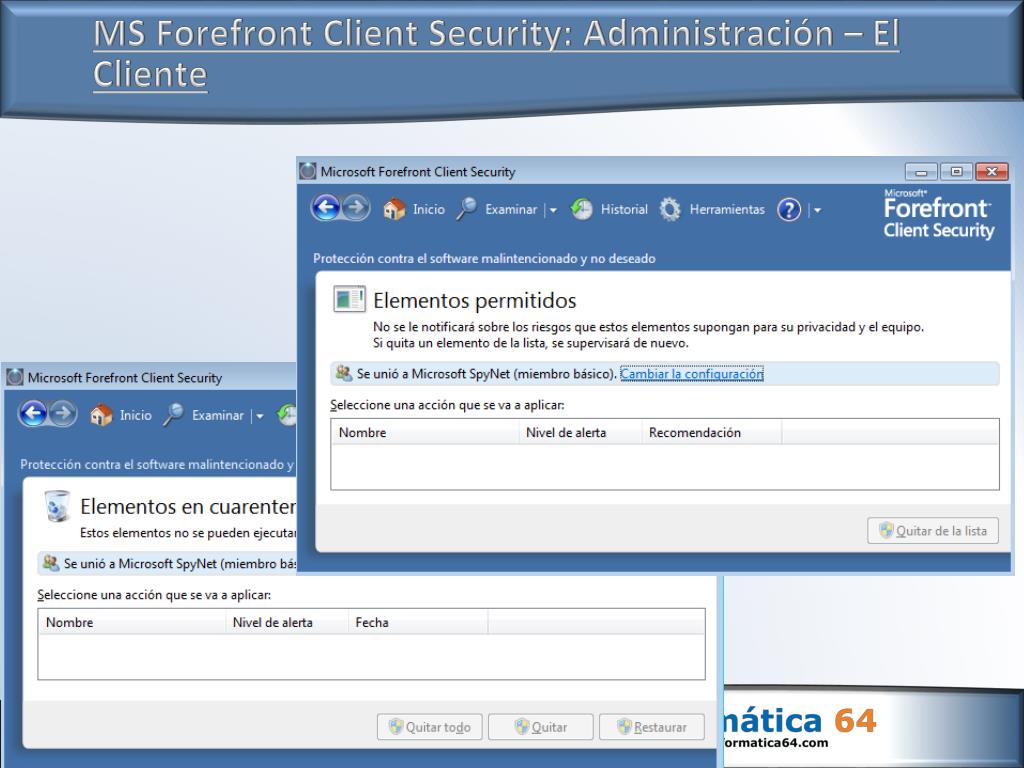1024x768 pixels.
Task: Go back in the cuarentena window
Action: coord(33,414)
